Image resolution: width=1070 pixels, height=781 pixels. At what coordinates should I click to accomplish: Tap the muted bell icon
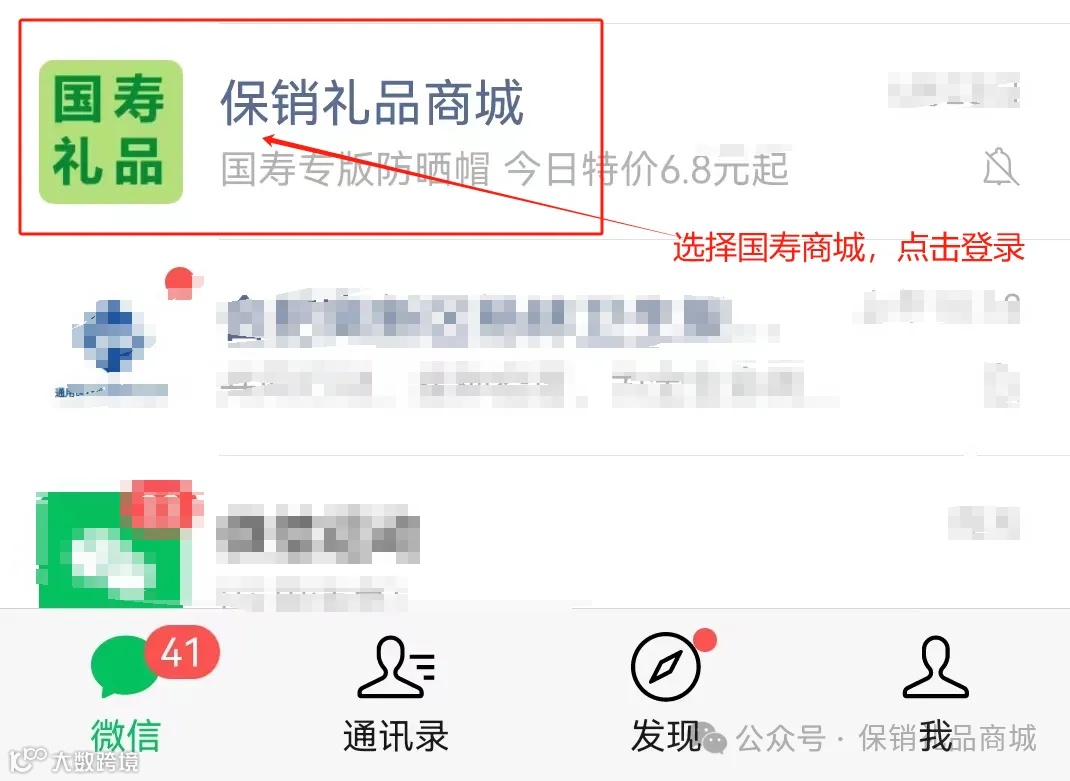click(x=1000, y=167)
